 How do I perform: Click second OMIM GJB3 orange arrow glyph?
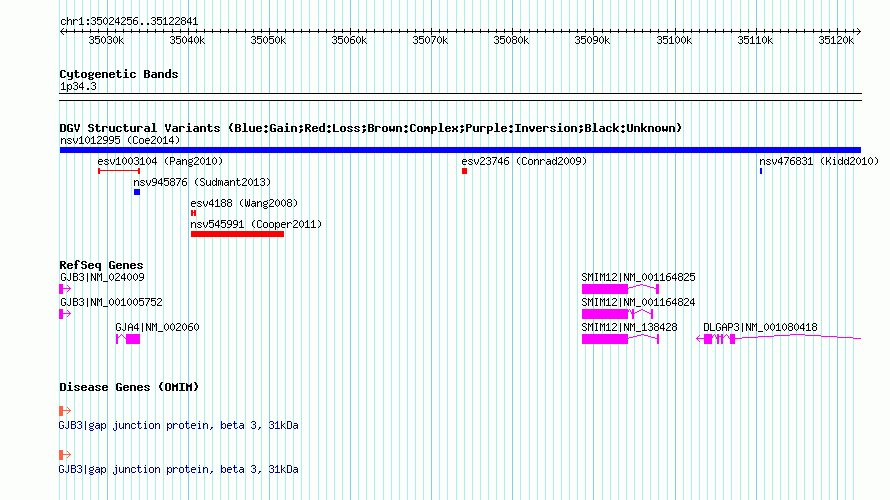[x=65, y=455]
